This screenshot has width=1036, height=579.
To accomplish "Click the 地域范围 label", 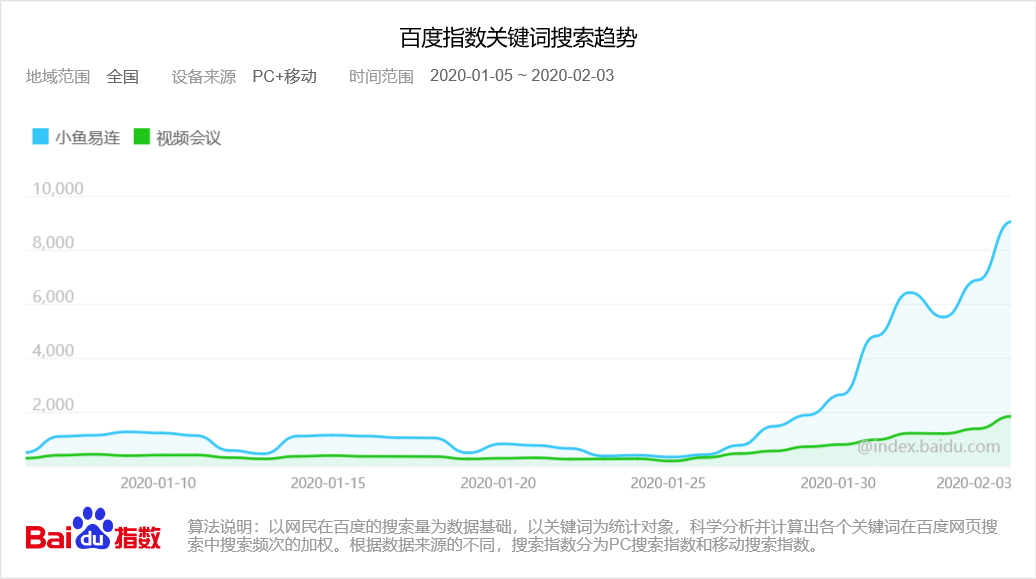I will coord(58,76).
